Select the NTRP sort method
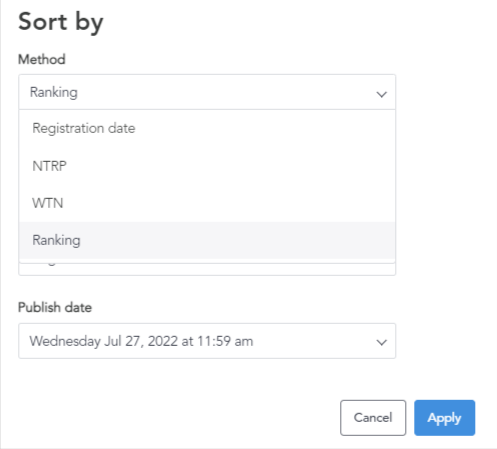 click(x=207, y=166)
